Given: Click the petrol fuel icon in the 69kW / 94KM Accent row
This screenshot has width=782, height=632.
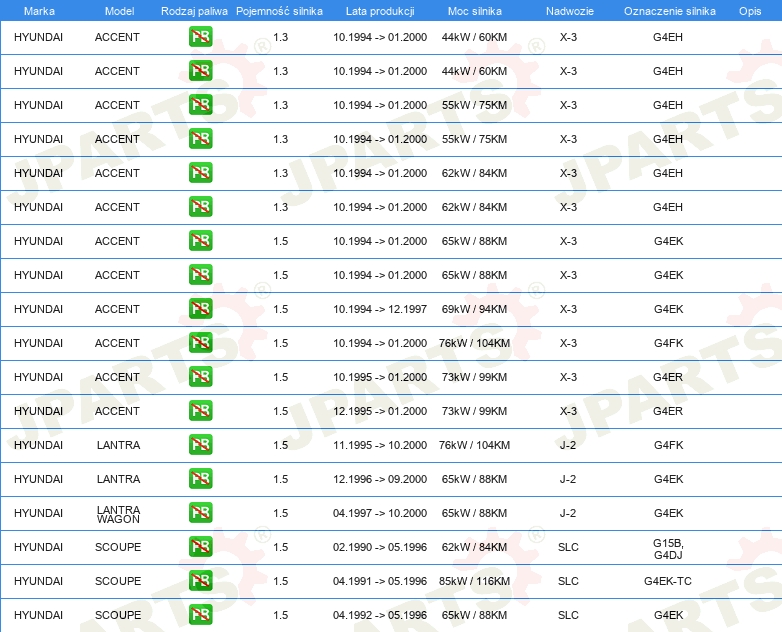Looking at the screenshot, I should click(x=200, y=309).
